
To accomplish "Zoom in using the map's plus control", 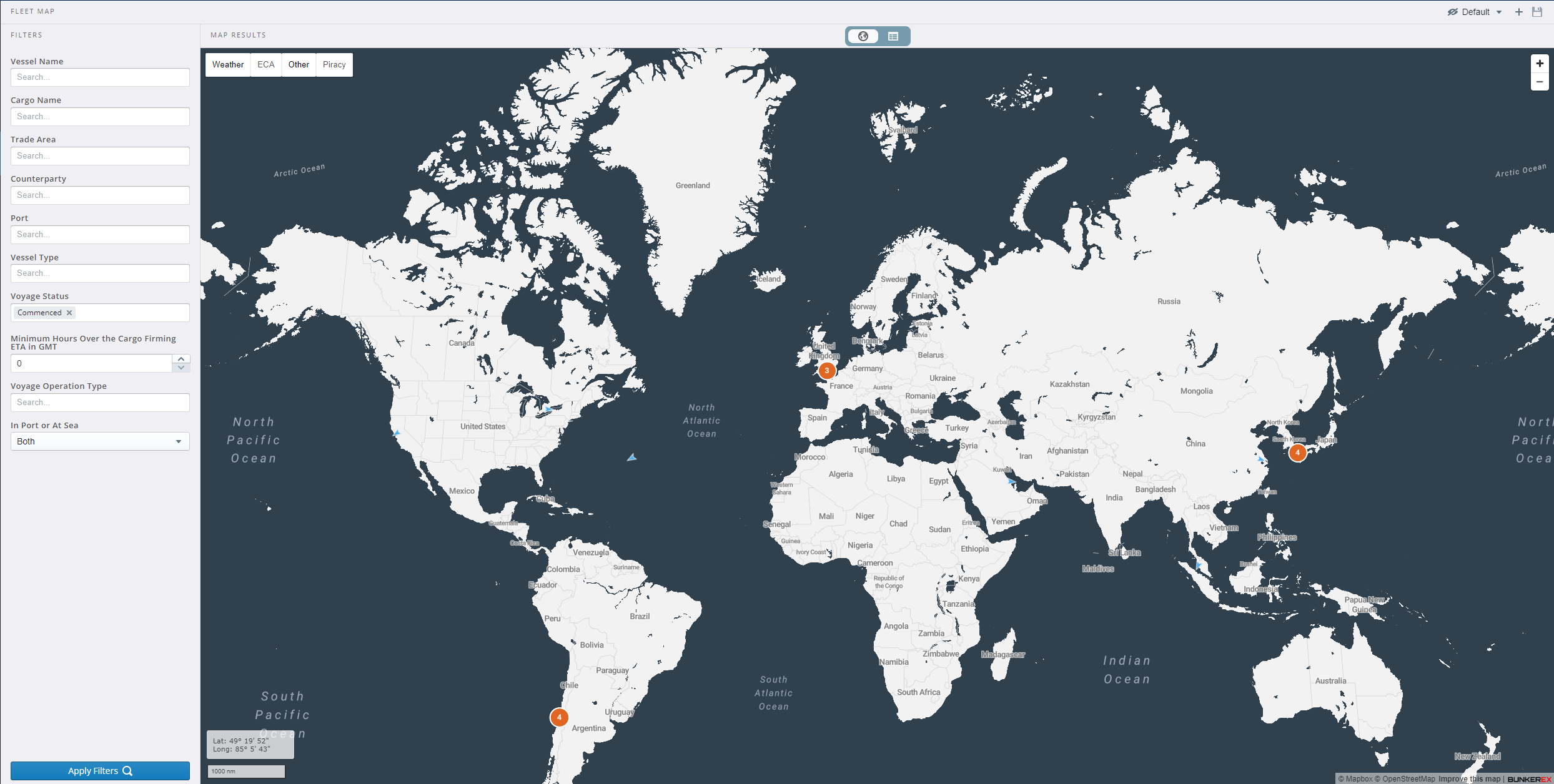I will coord(1539,62).
